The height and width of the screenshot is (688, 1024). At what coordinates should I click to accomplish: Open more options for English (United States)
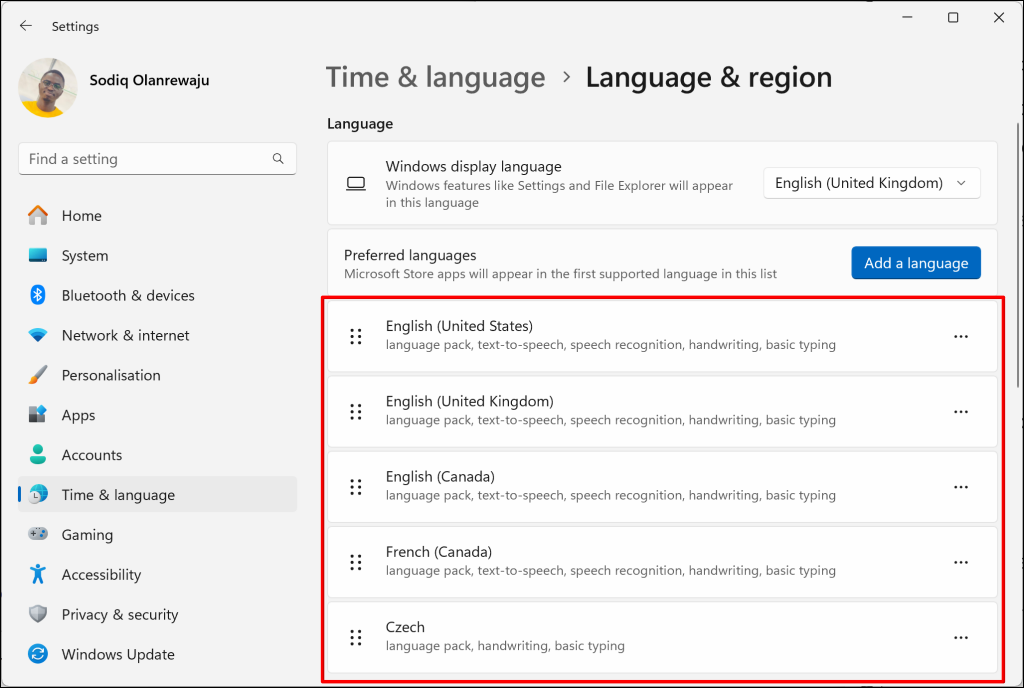(x=961, y=336)
